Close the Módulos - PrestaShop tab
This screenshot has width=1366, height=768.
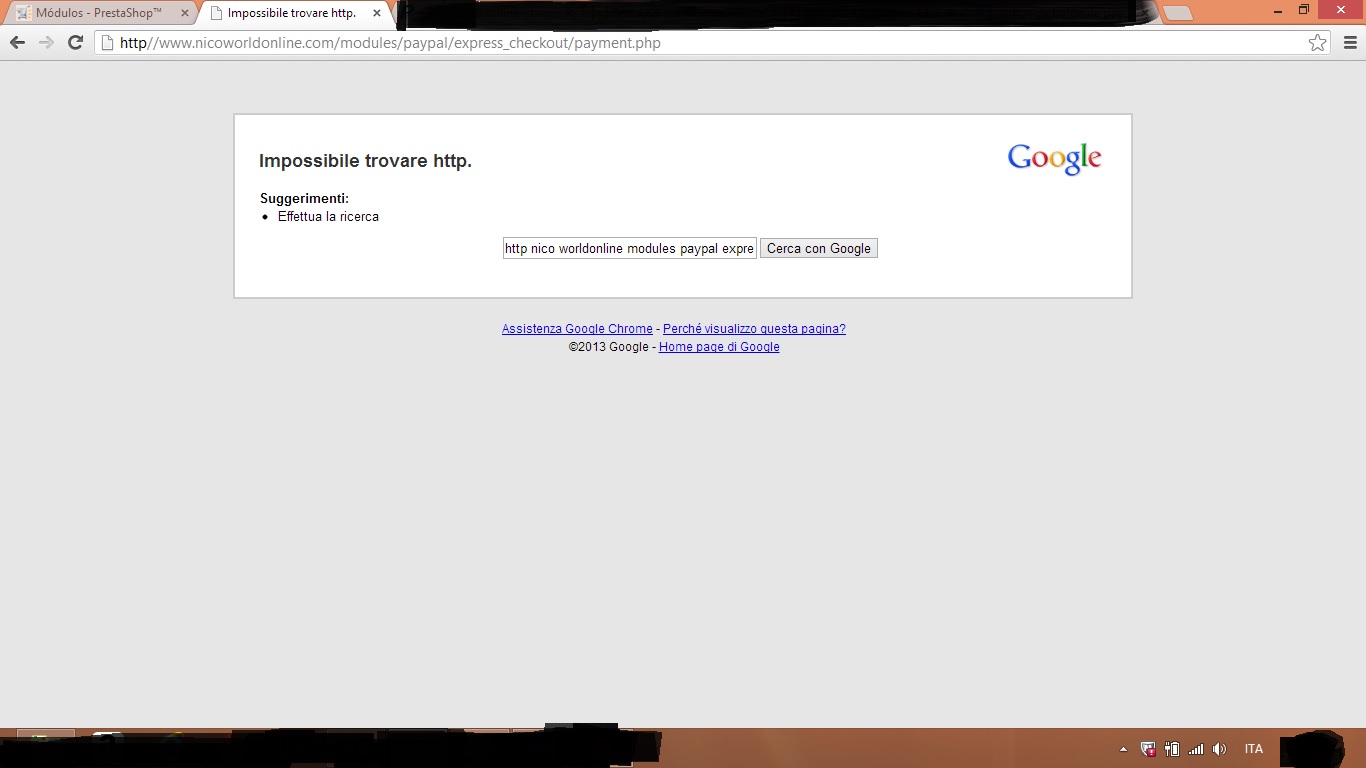[185, 13]
